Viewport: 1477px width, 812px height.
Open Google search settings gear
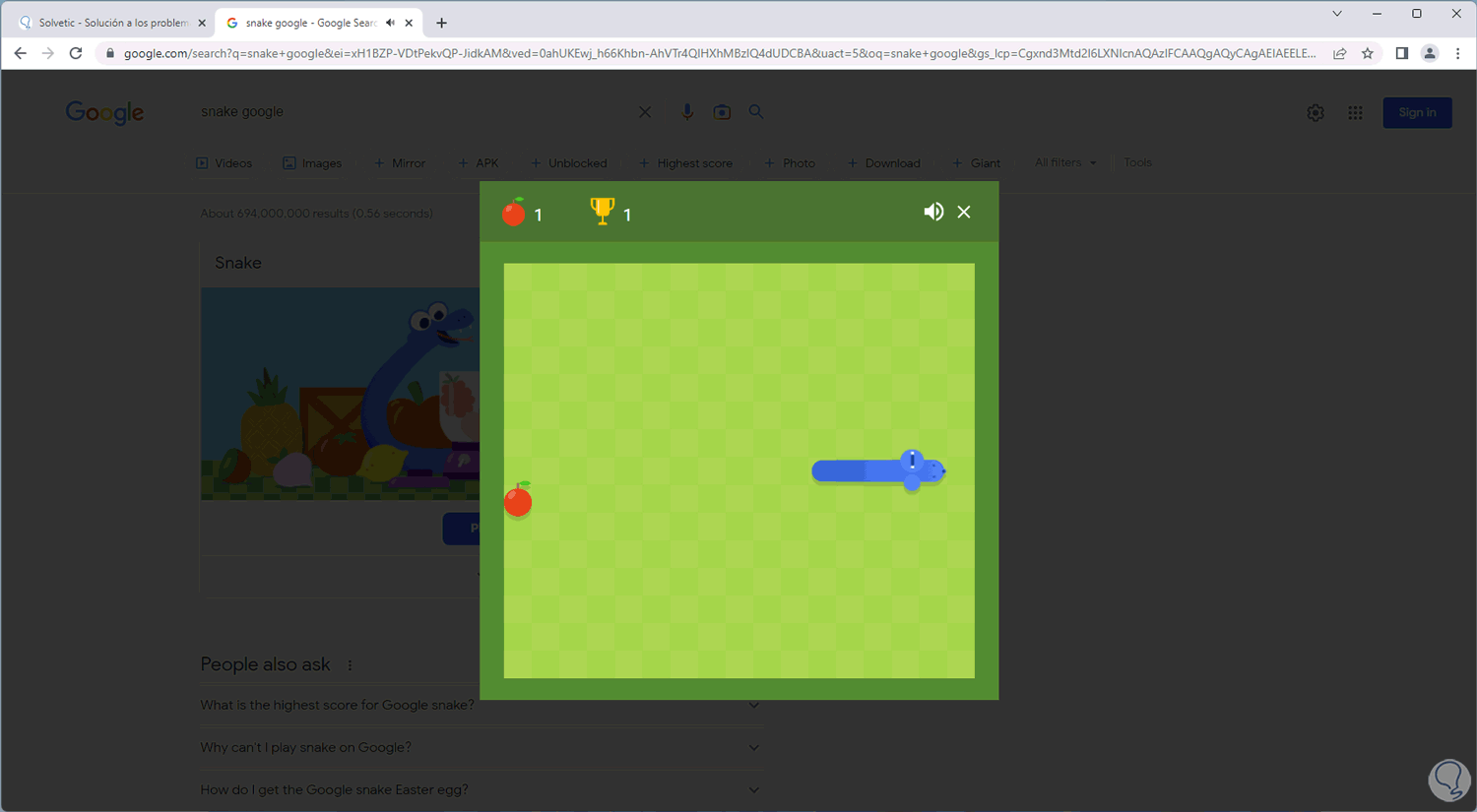tap(1316, 113)
